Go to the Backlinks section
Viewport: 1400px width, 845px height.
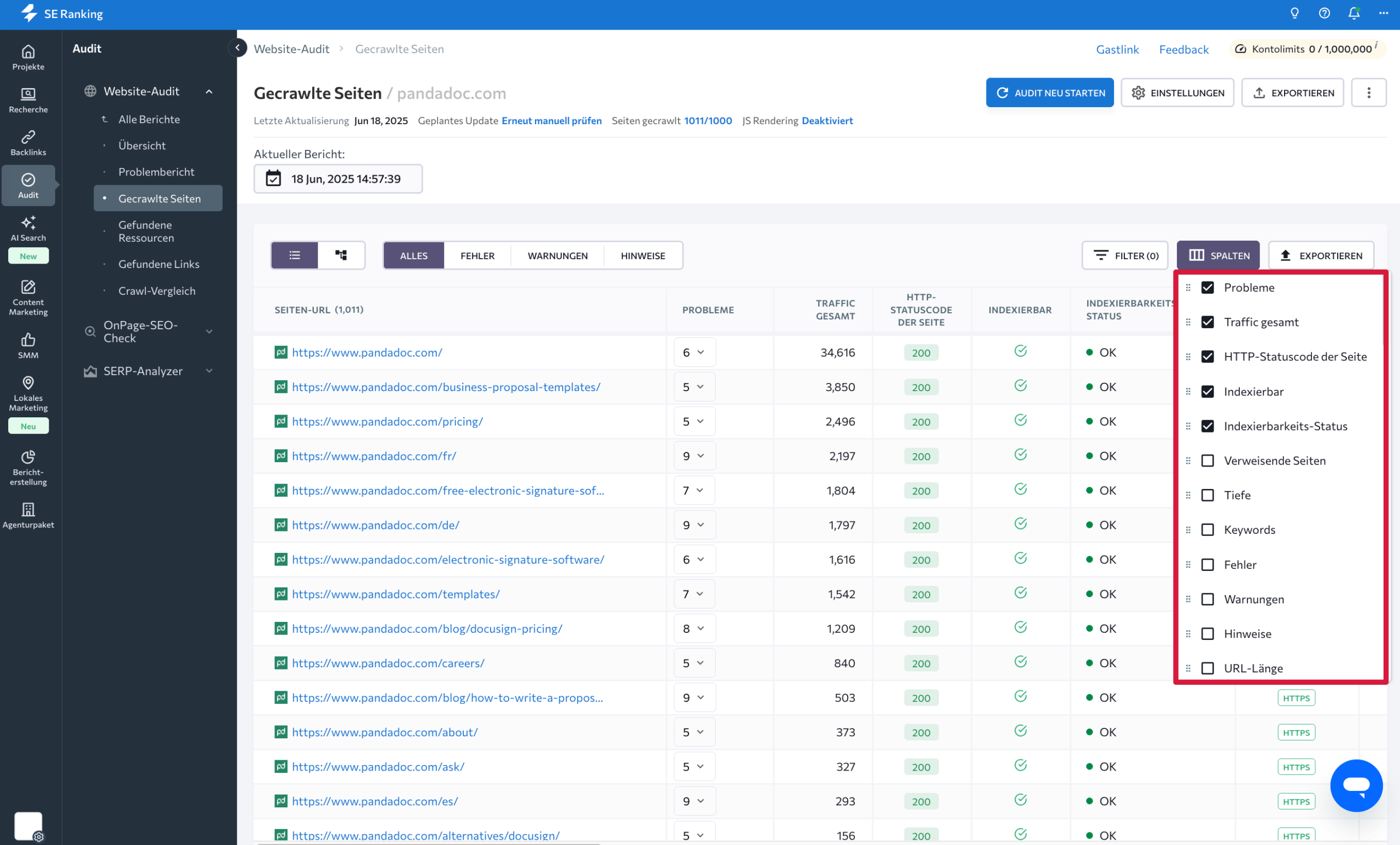tap(28, 143)
